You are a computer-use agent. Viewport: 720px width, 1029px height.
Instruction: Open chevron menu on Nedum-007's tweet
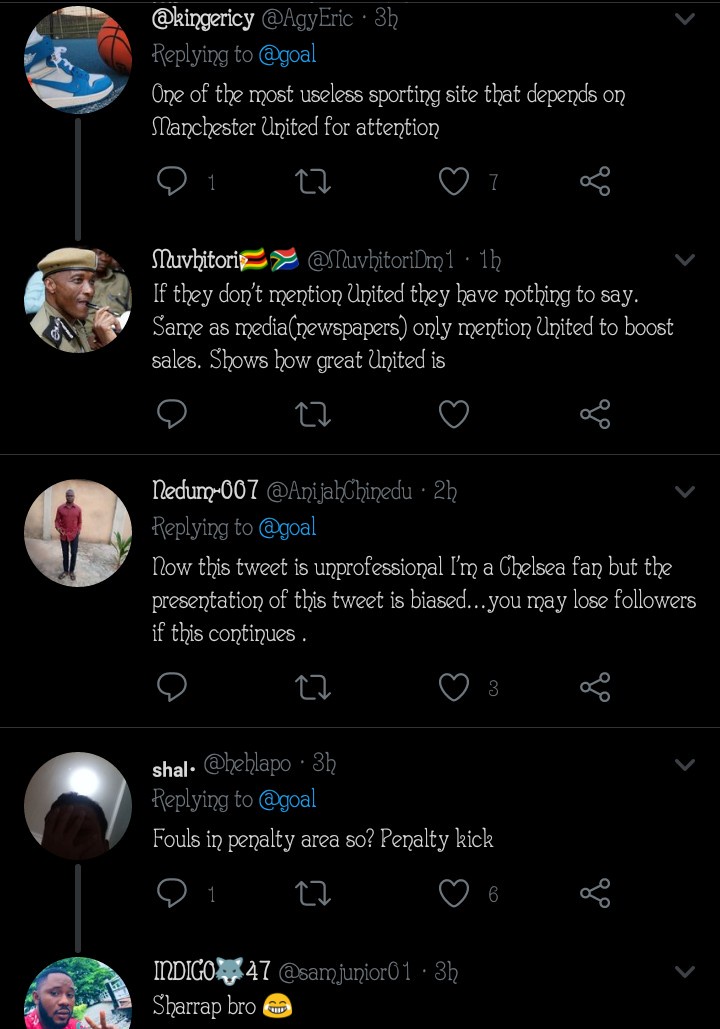coord(685,491)
